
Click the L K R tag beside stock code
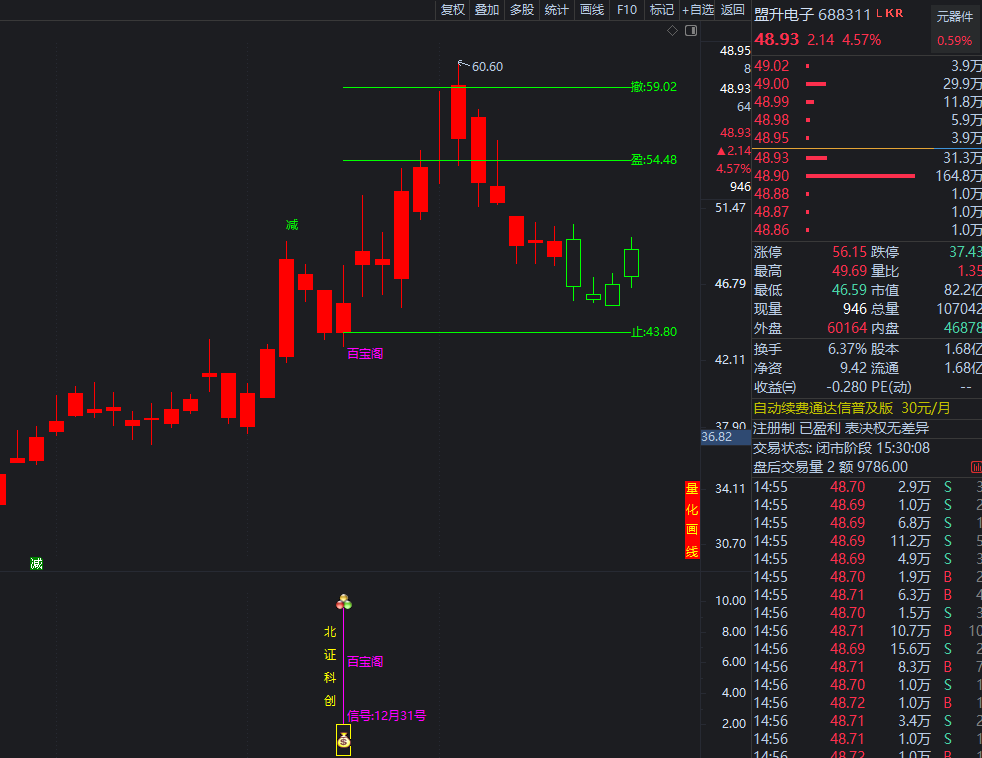(x=889, y=14)
